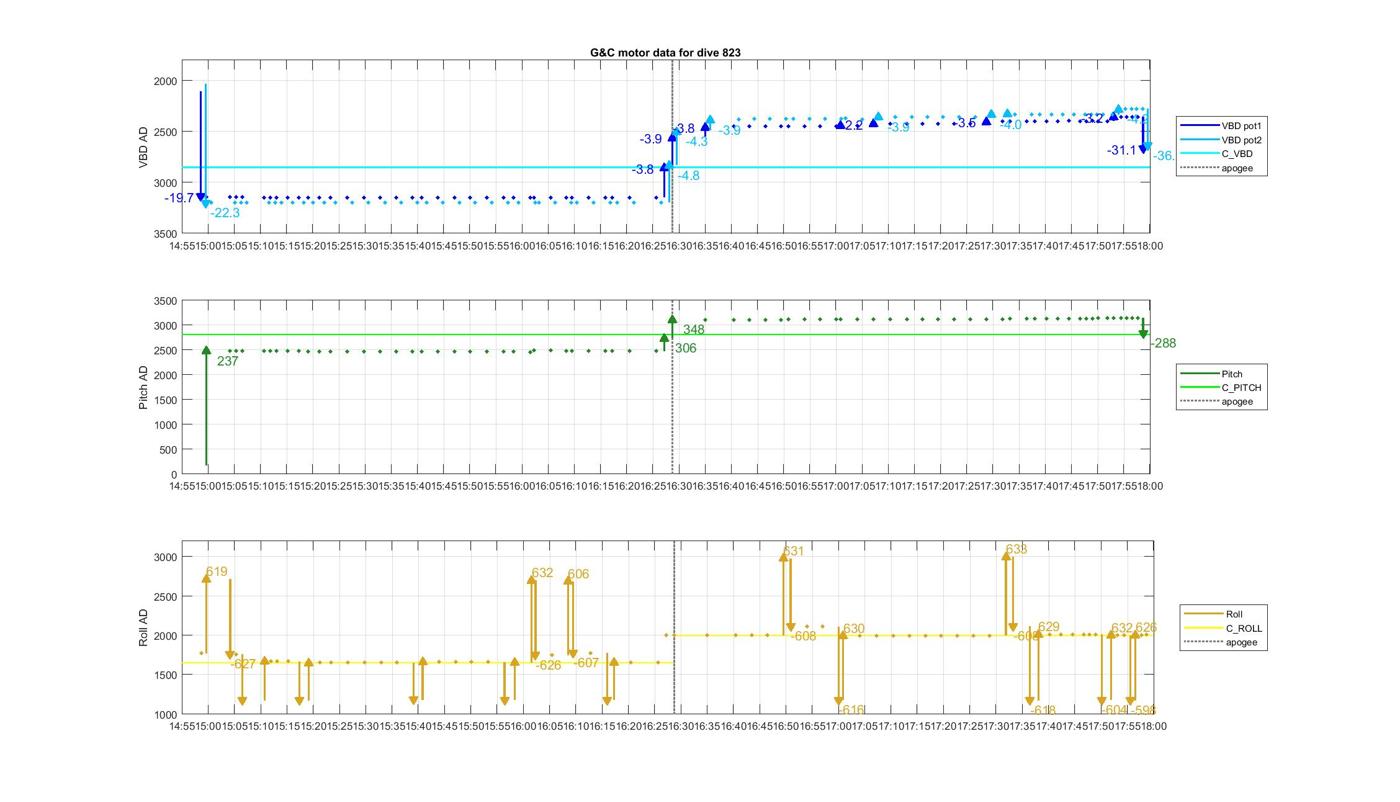The image size is (1400, 802).
Task: Select the "-4.0" VBD data label
Action: coord(1010,126)
